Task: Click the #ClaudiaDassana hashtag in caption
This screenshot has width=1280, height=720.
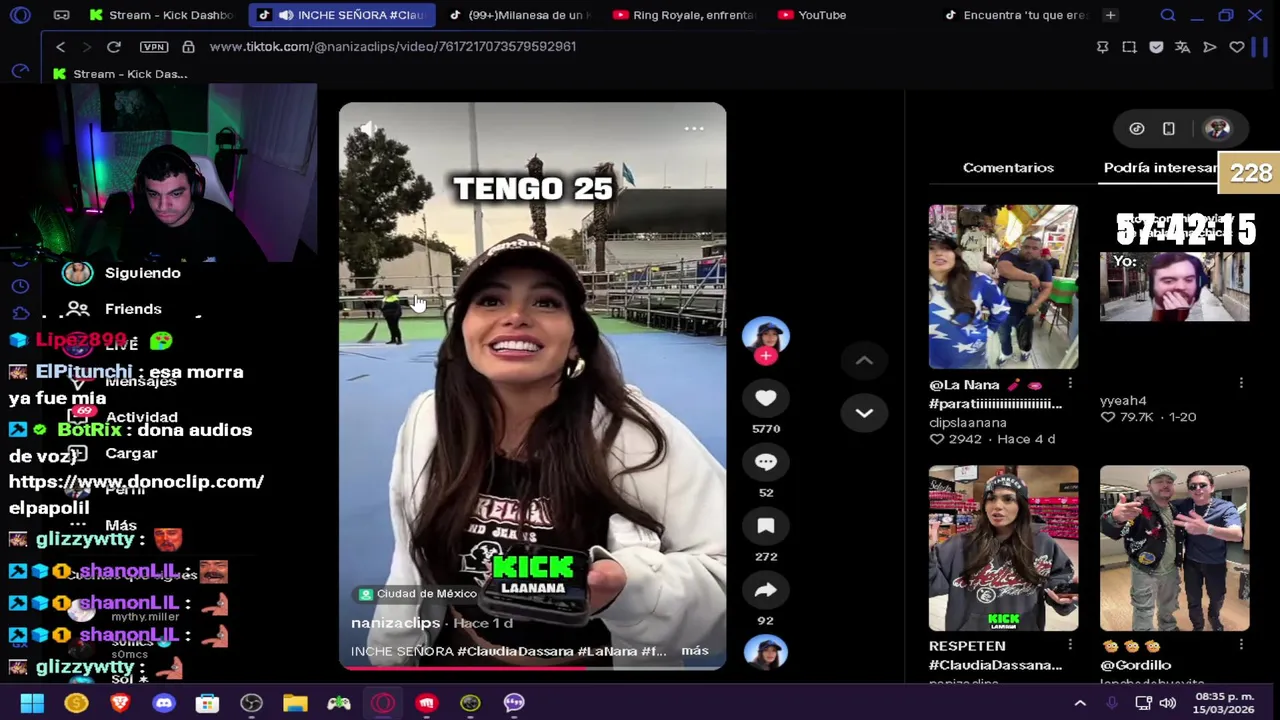Action: (x=516, y=651)
